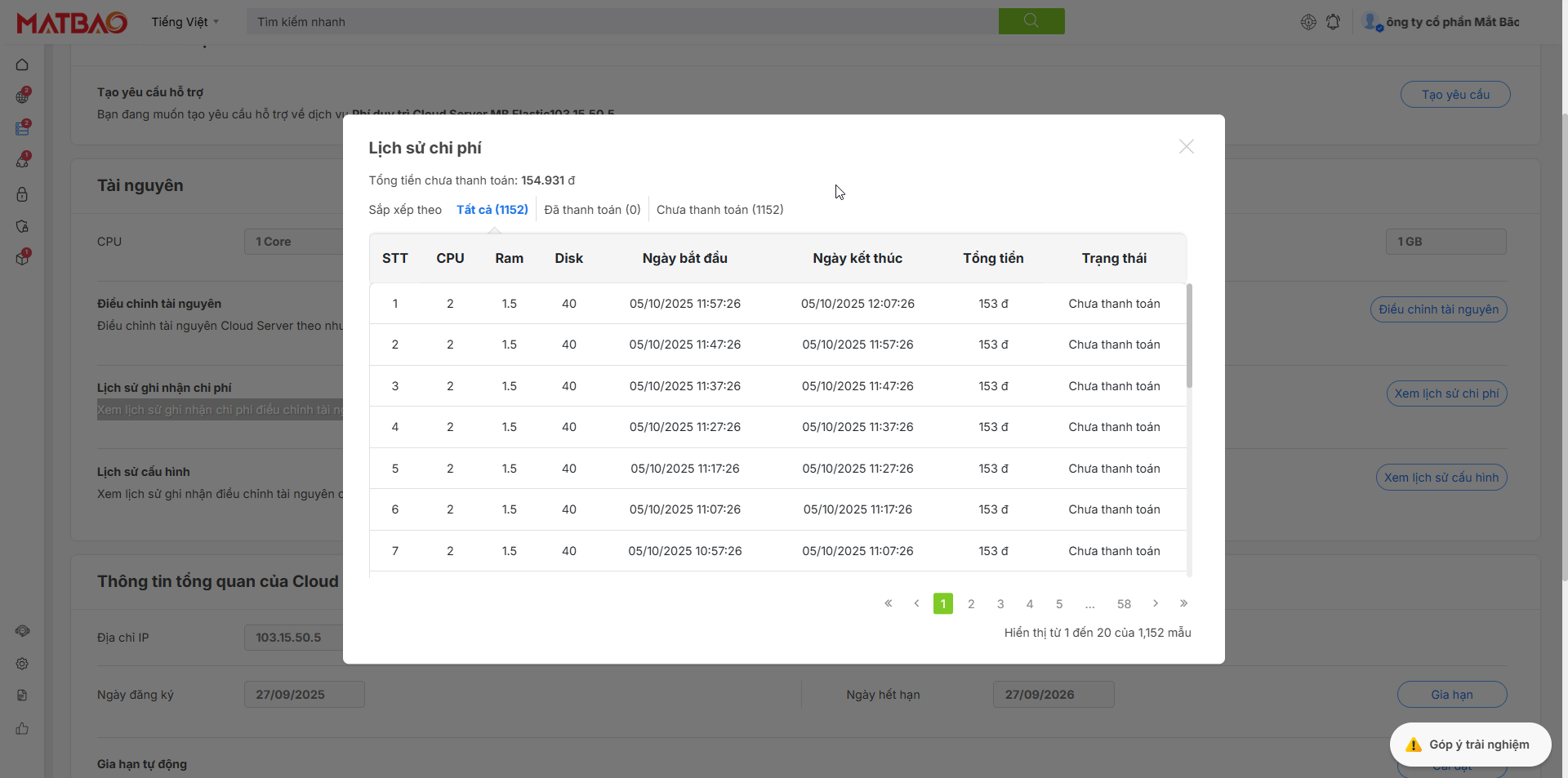Viewport: 1568px width, 778px height.
Task: Select the Tất cả (1152) tab
Action: point(492,210)
